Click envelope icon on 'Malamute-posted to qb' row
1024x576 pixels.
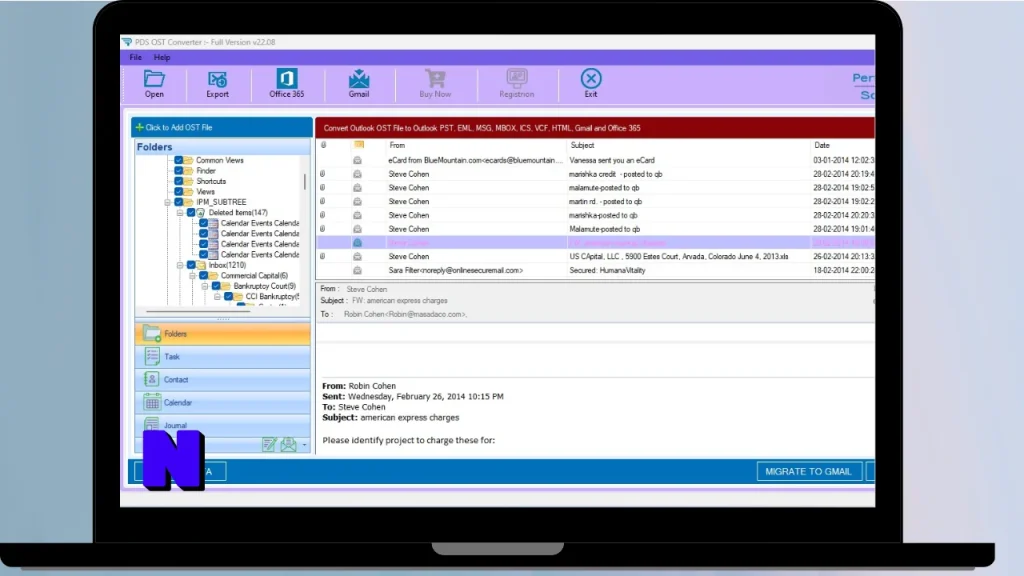click(x=357, y=229)
